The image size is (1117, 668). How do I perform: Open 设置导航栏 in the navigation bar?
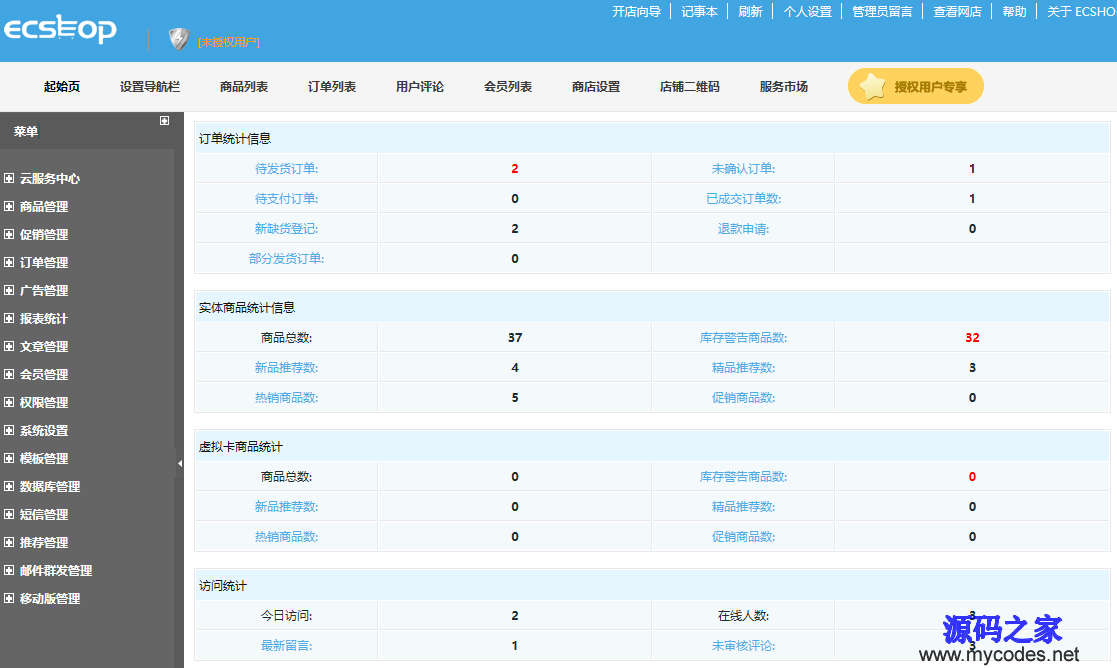click(x=150, y=86)
